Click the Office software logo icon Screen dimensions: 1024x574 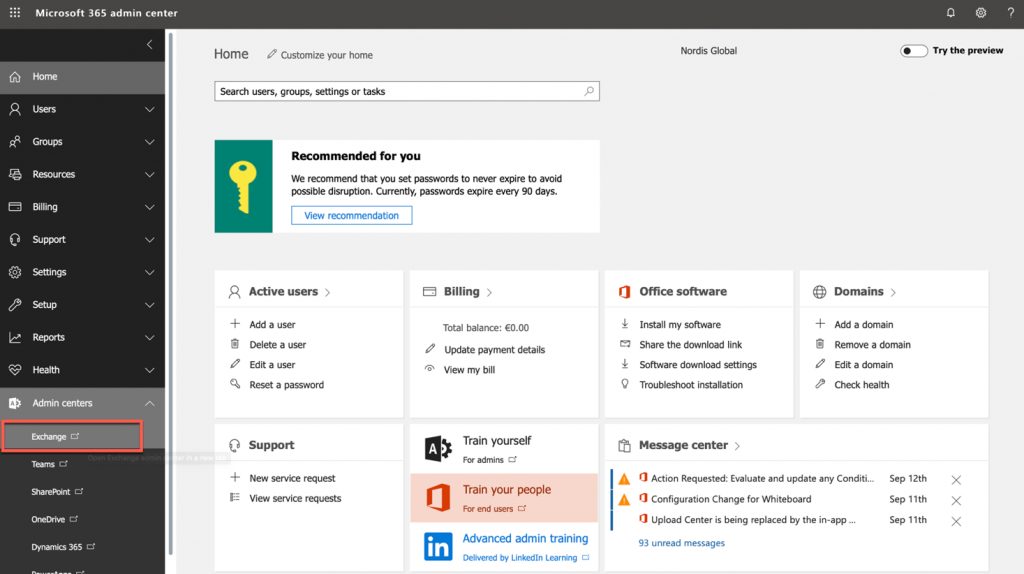click(624, 292)
